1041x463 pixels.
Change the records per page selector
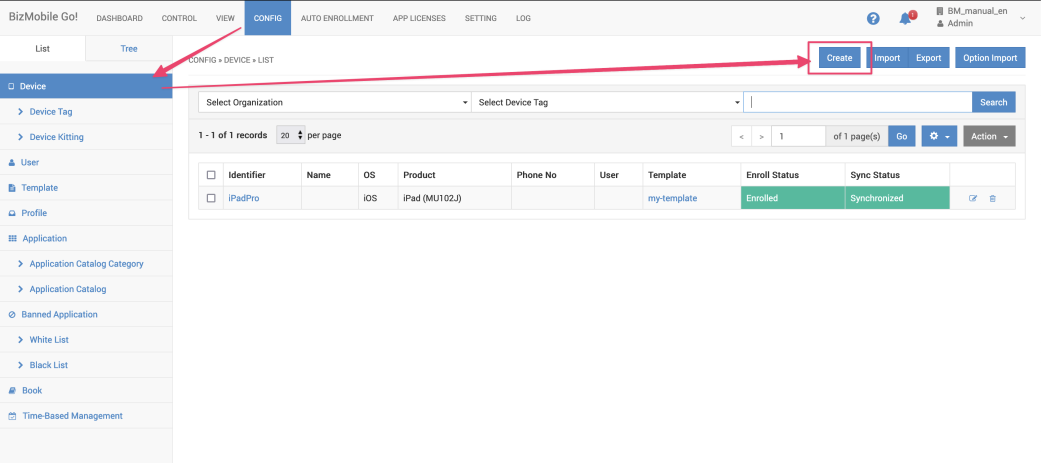pyautogui.click(x=290, y=135)
